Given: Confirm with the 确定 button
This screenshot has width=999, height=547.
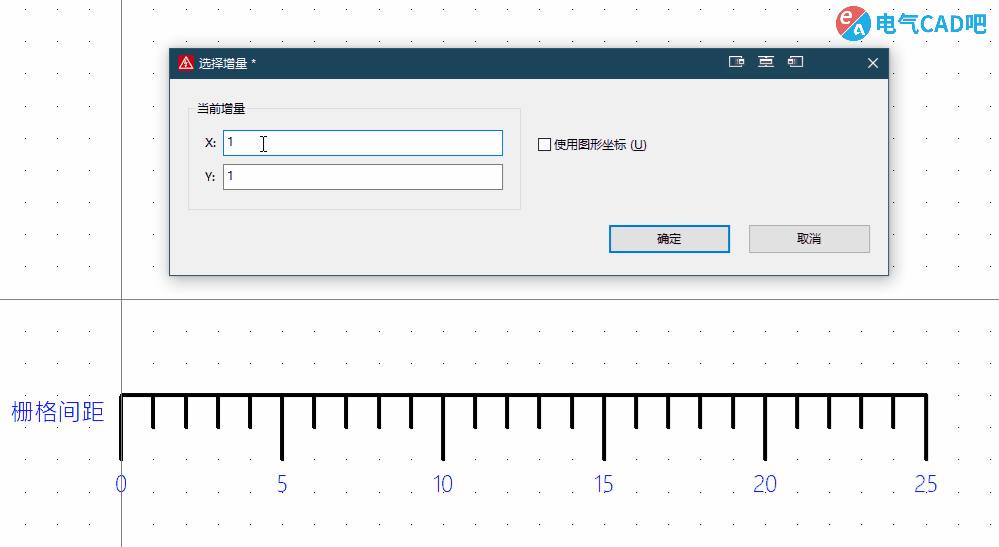Looking at the screenshot, I should tap(669, 239).
